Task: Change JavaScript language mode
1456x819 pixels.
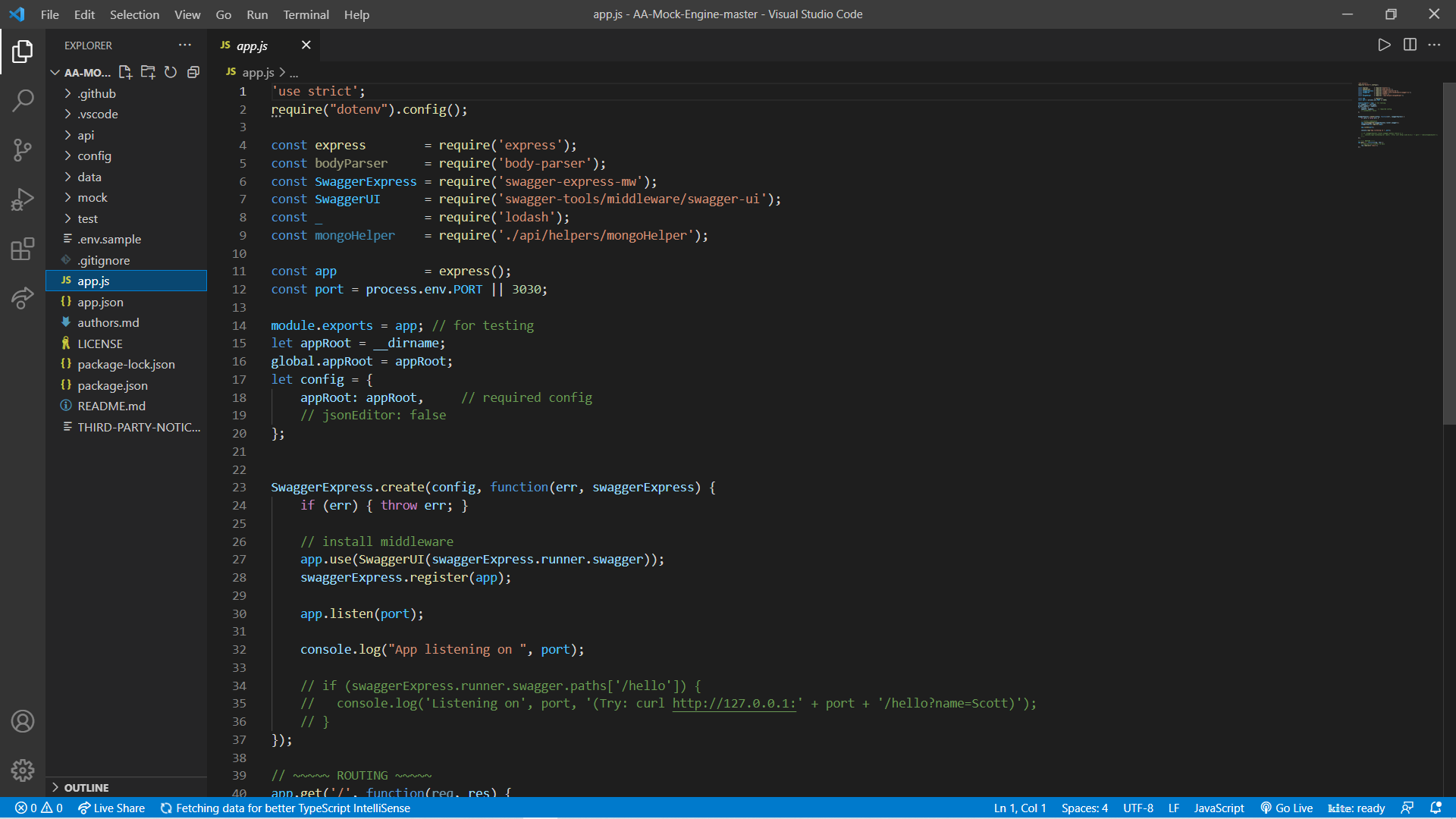Action: point(1219,808)
